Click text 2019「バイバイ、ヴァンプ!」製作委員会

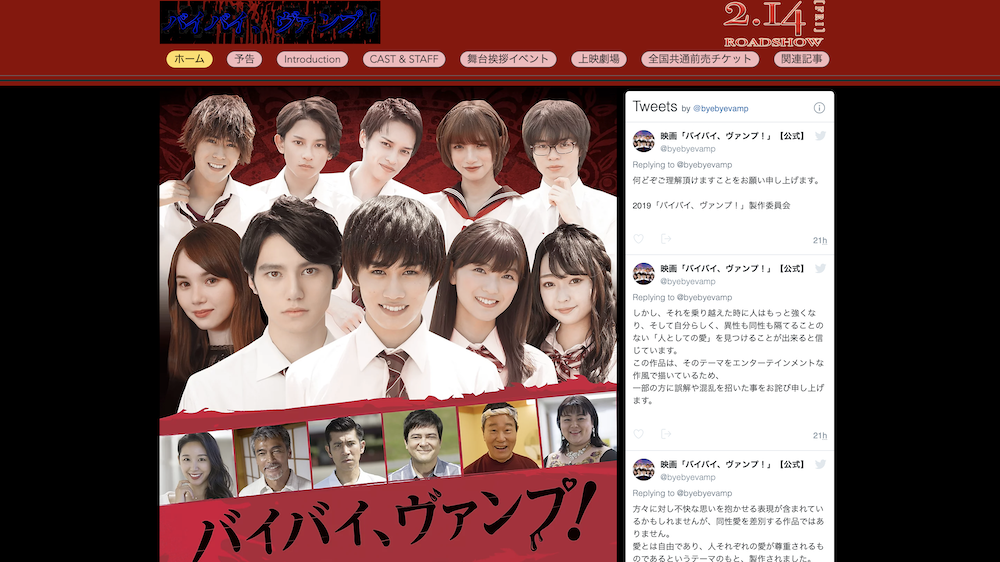(x=712, y=205)
